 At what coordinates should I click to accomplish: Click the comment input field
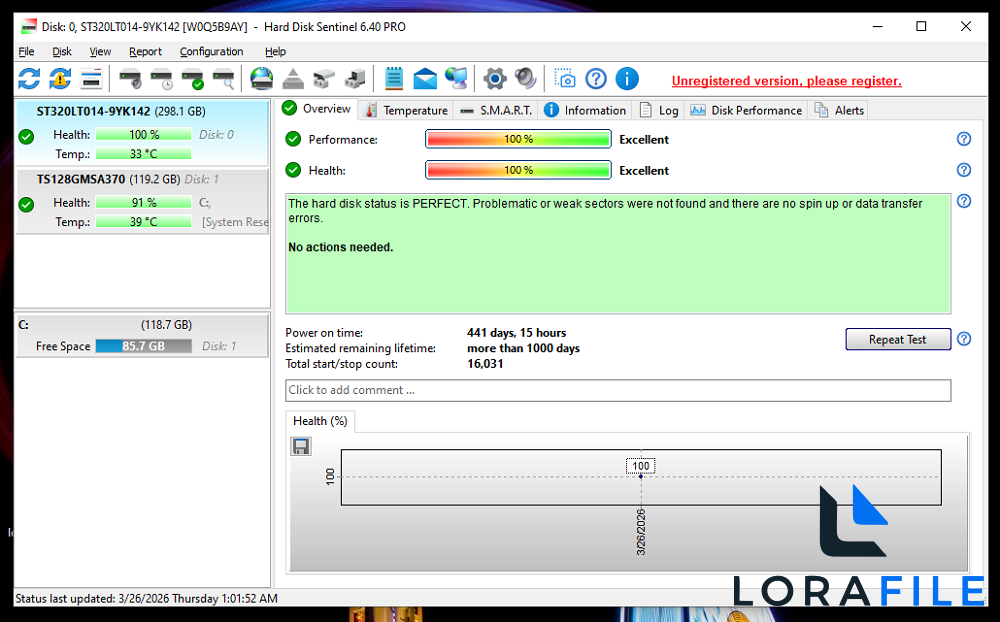point(617,390)
